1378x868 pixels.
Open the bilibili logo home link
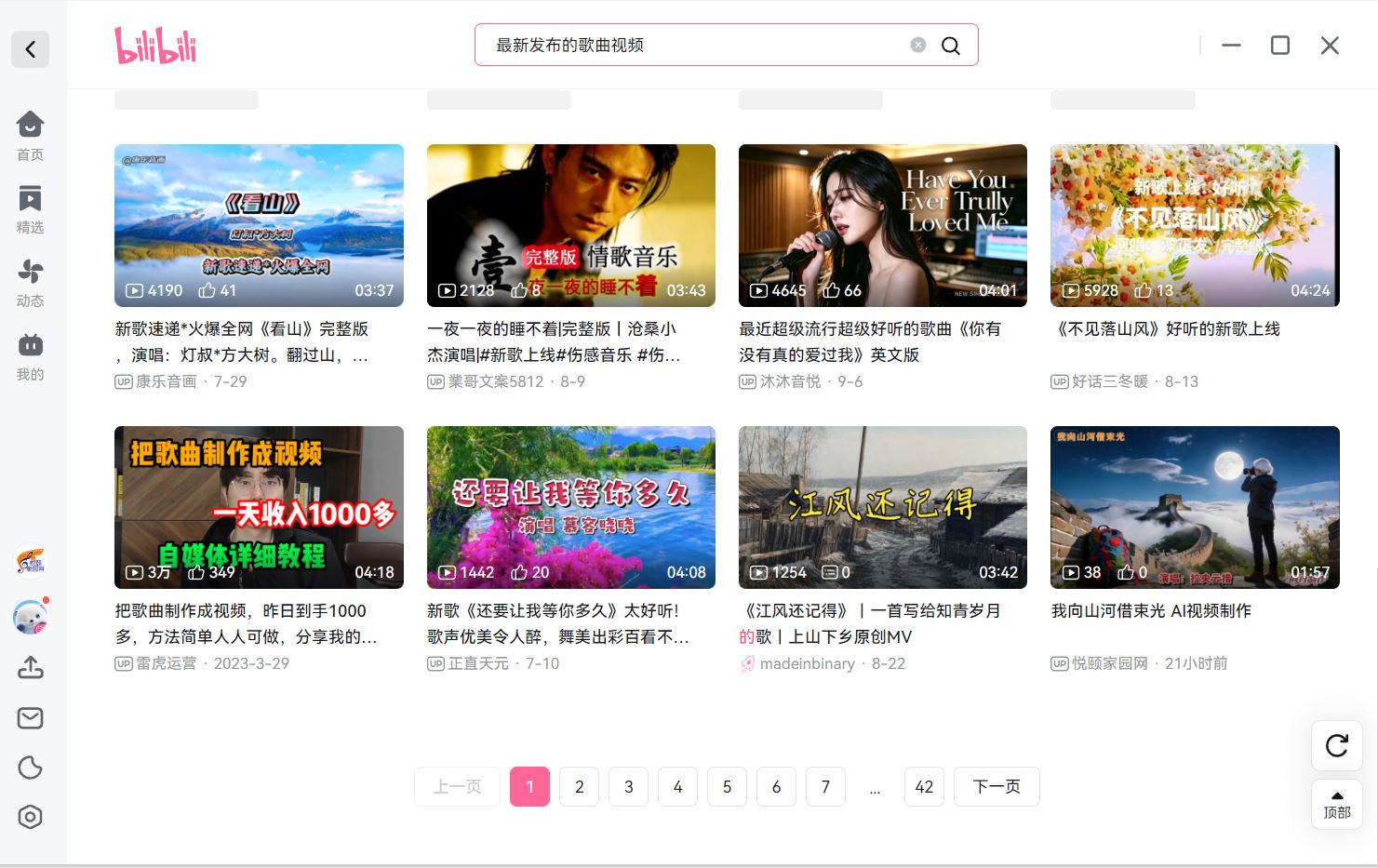pyautogui.click(x=155, y=45)
